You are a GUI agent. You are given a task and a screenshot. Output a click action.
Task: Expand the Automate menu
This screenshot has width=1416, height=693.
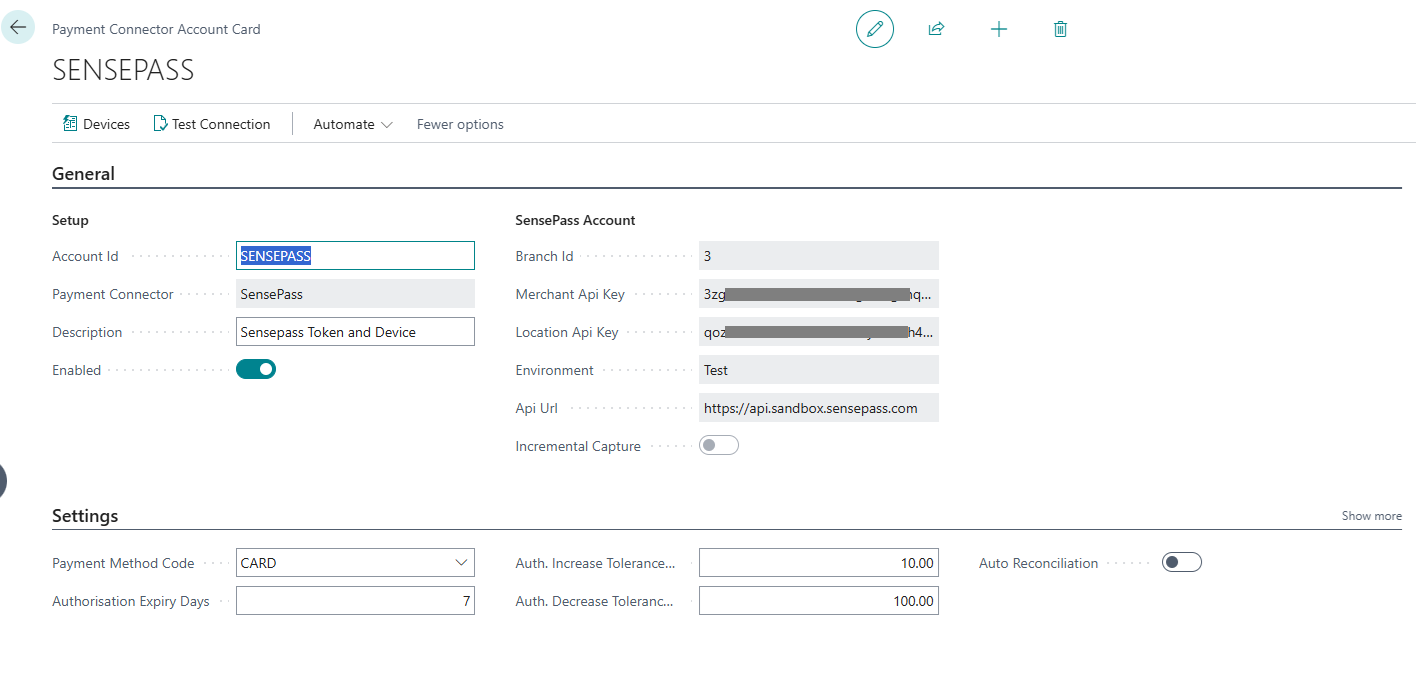point(352,124)
